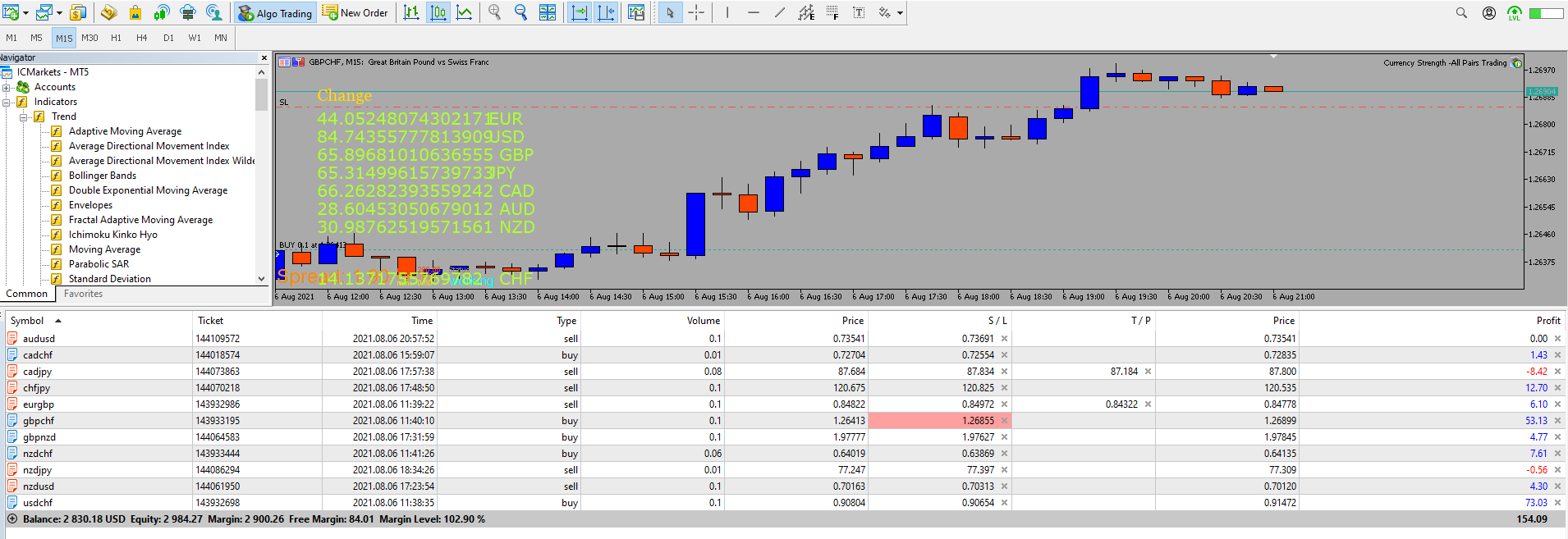Screen dimensions: 1568x539
Task: Click the tile windows grid icon
Action: (x=548, y=12)
